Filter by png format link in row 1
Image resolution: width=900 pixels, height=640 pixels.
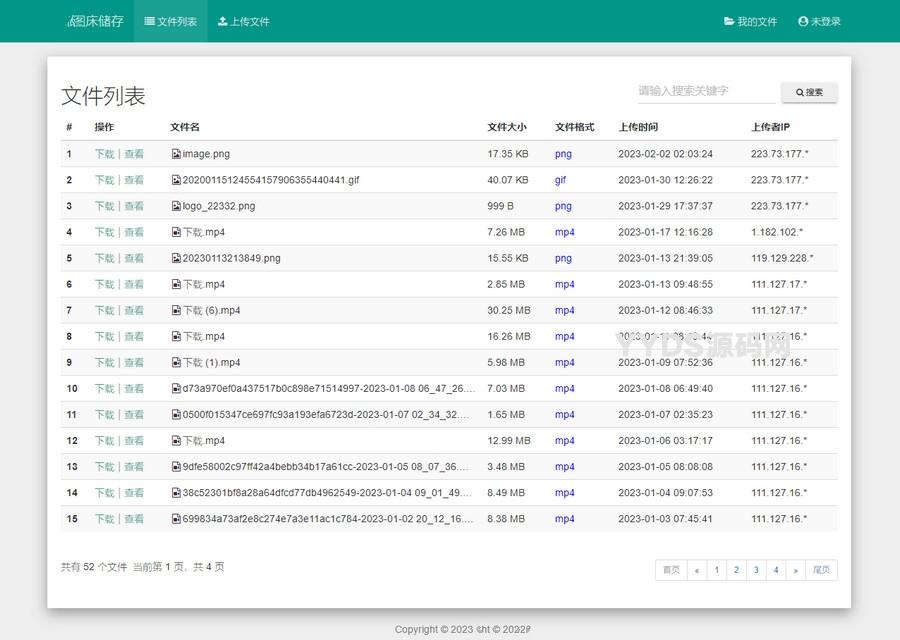[x=563, y=154]
